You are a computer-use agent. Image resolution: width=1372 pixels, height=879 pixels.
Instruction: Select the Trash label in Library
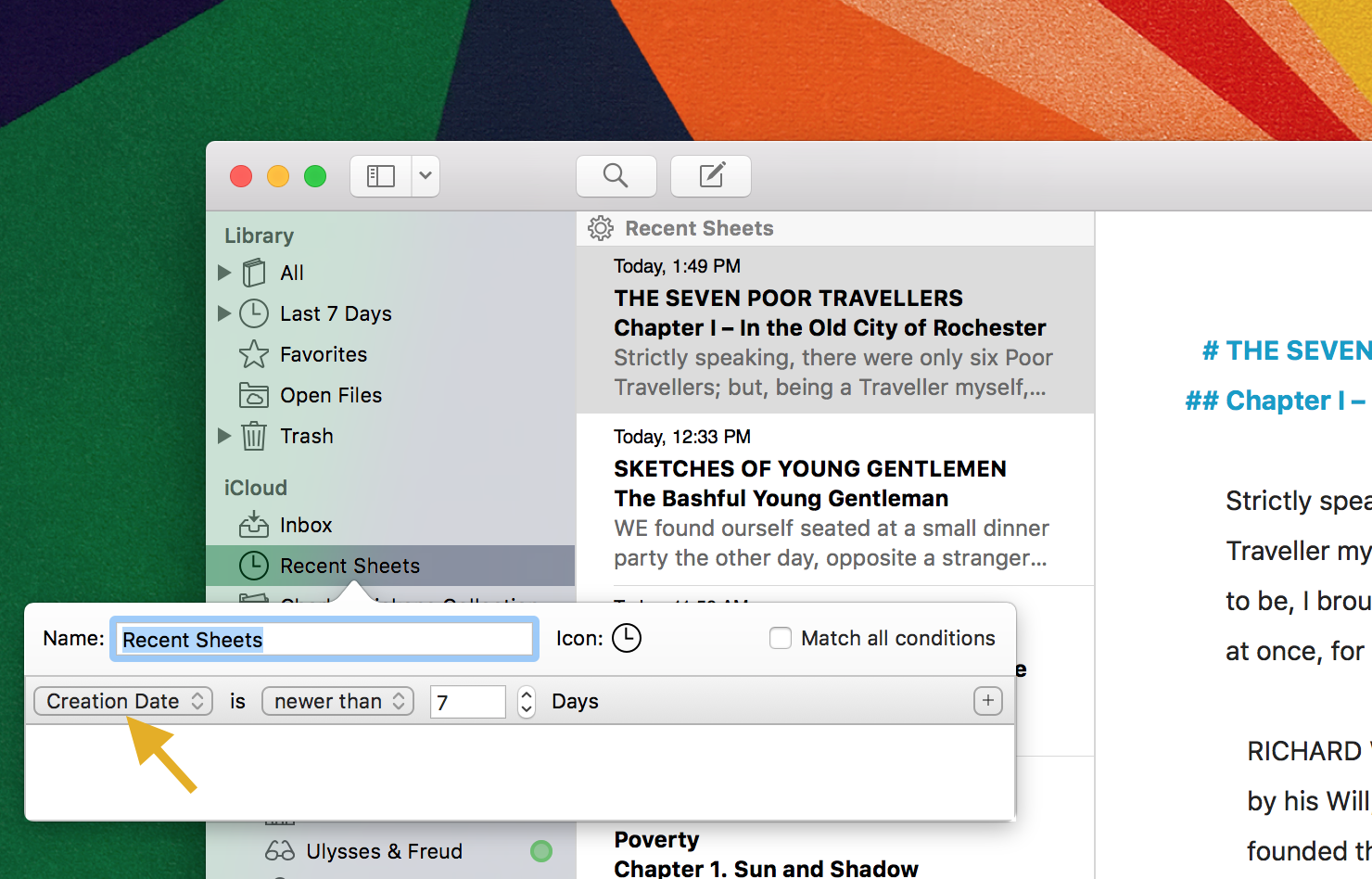pos(307,436)
